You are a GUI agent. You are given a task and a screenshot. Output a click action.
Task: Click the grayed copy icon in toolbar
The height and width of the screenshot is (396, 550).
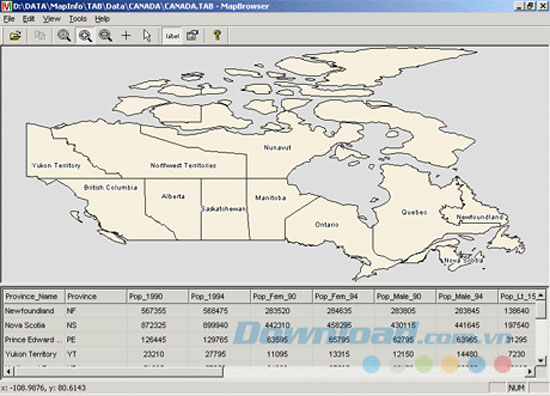click(40, 35)
